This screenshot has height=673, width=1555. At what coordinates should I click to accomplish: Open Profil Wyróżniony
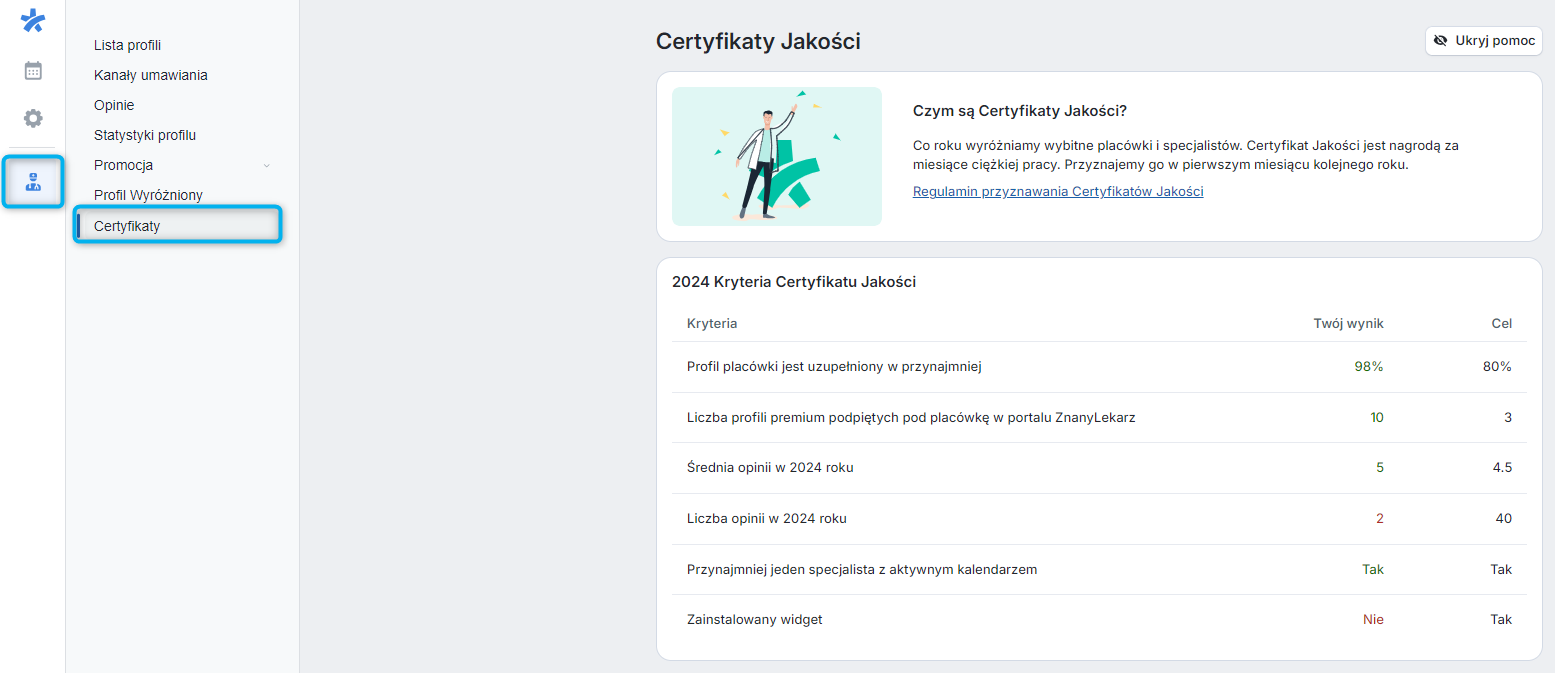[149, 195]
